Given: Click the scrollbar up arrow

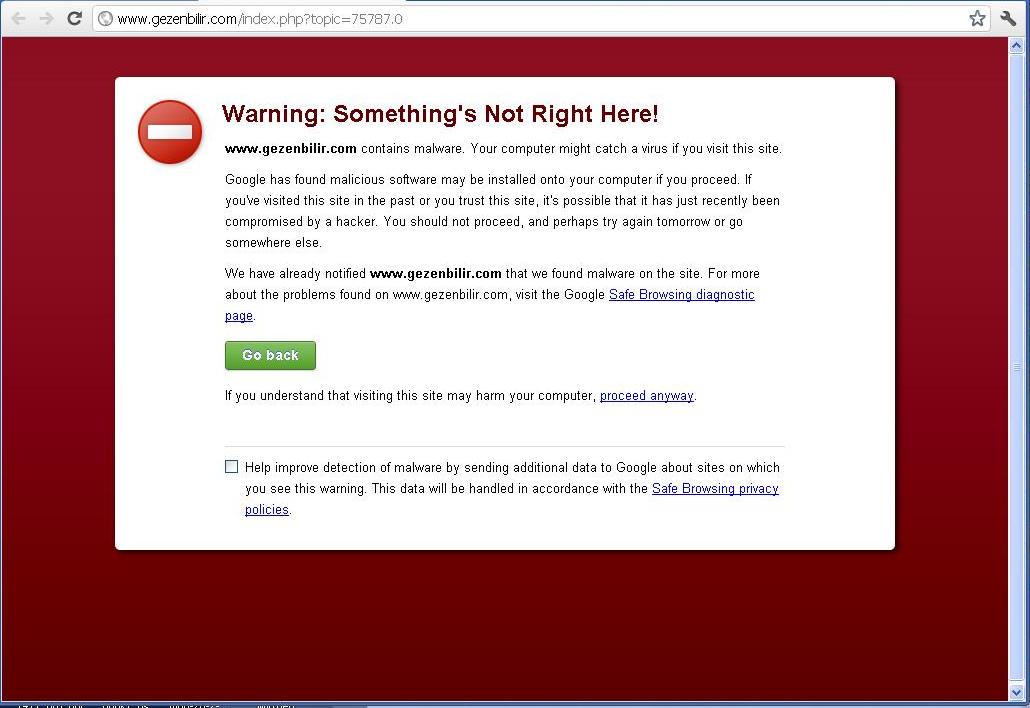Looking at the screenshot, I should [x=1018, y=45].
